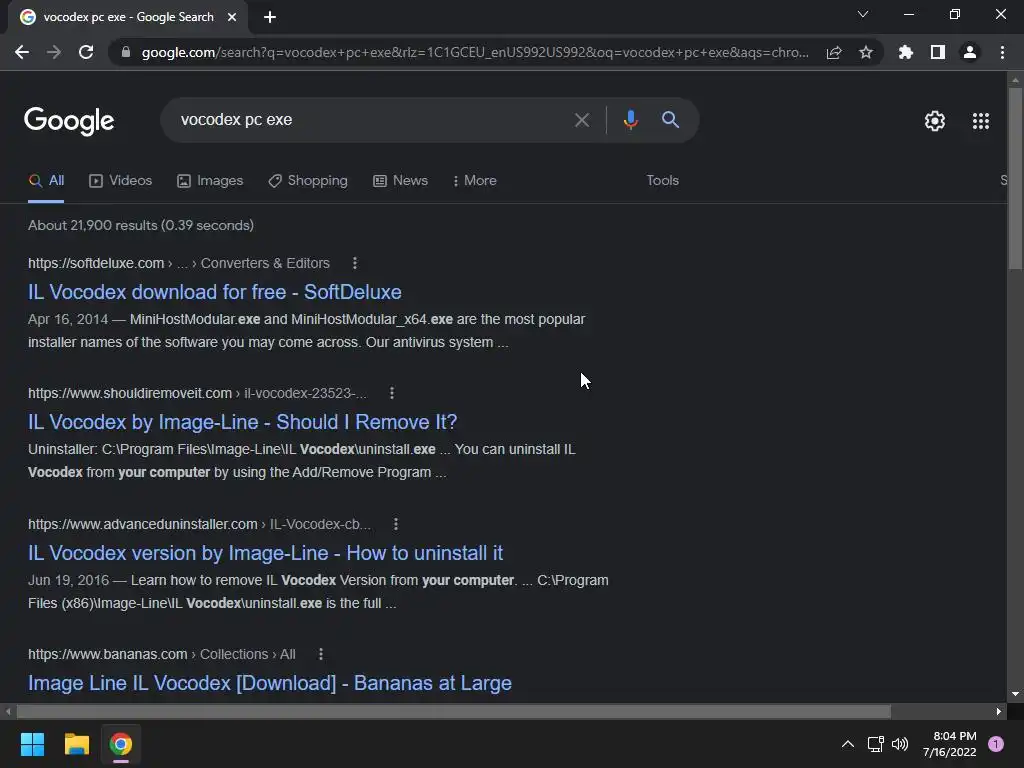Screen dimensions: 1024x768
Task: Open IL Vocodex by Image-Line Should I Remove It
Action: [x=242, y=422]
